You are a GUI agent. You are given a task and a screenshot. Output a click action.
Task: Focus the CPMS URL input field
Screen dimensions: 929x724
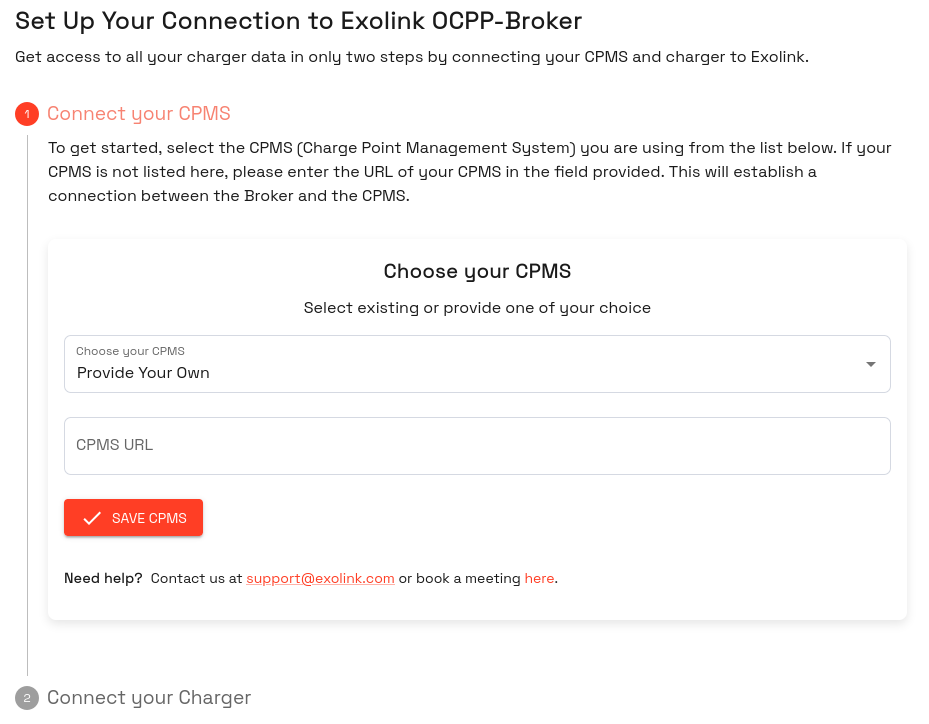(x=477, y=446)
